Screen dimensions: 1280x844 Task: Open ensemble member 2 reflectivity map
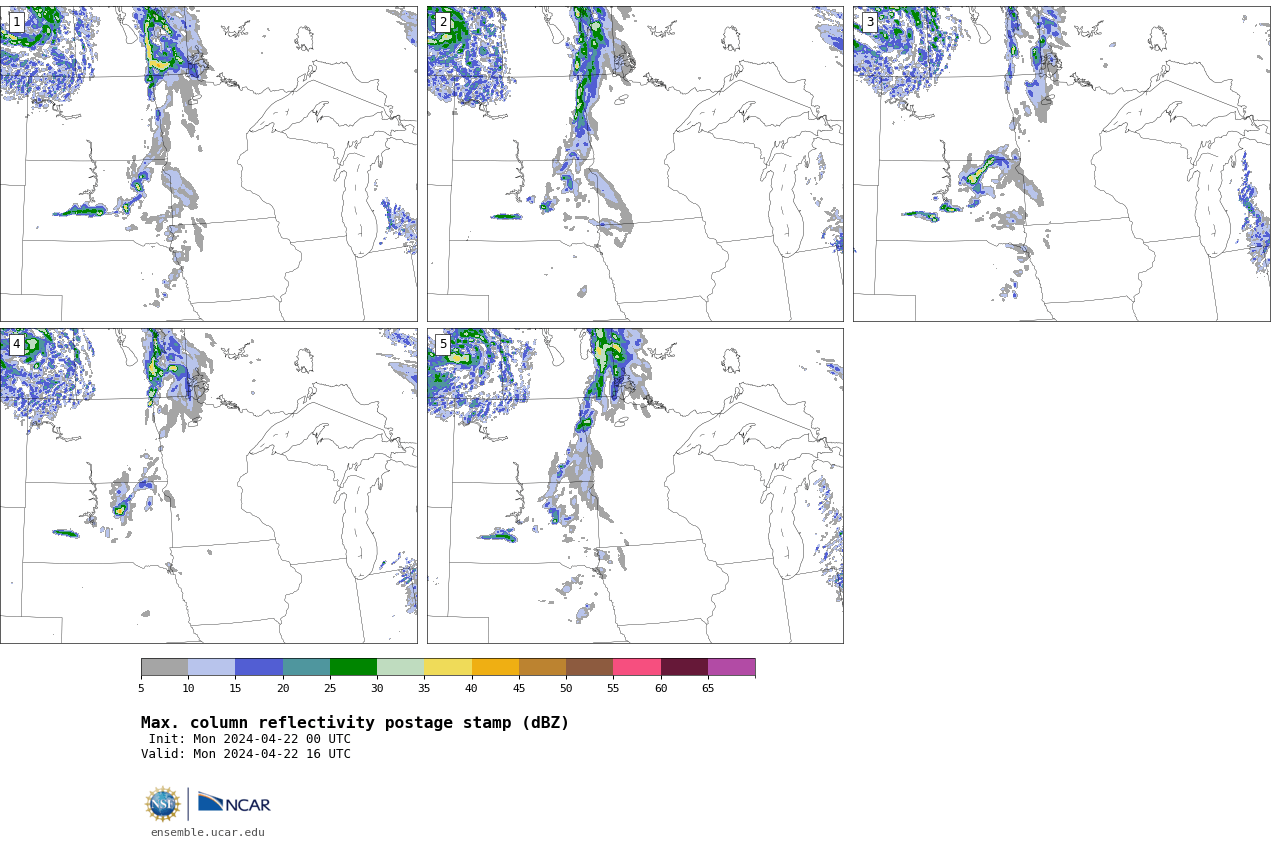click(635, 164)
